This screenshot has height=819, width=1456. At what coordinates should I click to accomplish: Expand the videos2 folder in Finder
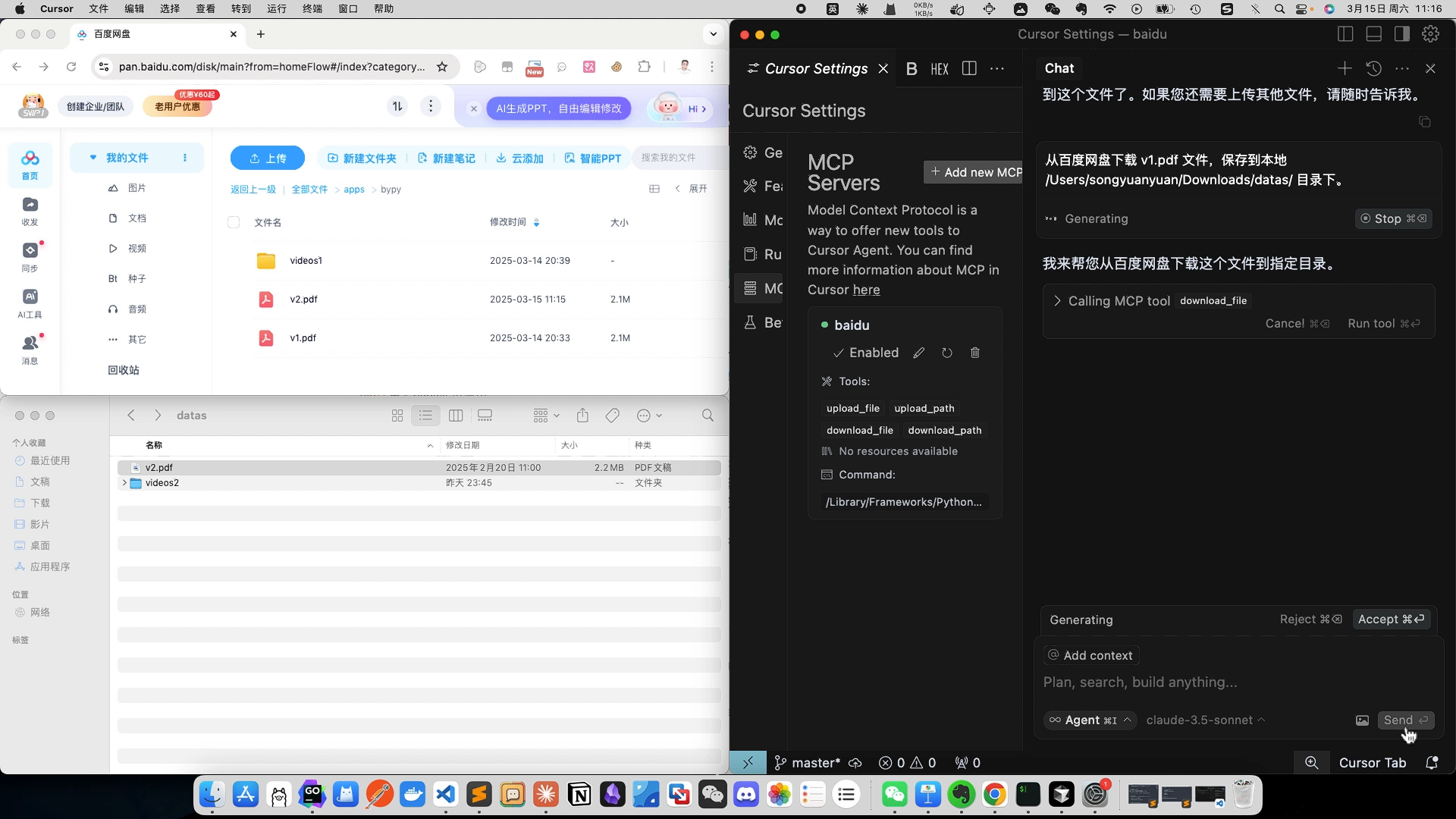click(x=124, y=482)
